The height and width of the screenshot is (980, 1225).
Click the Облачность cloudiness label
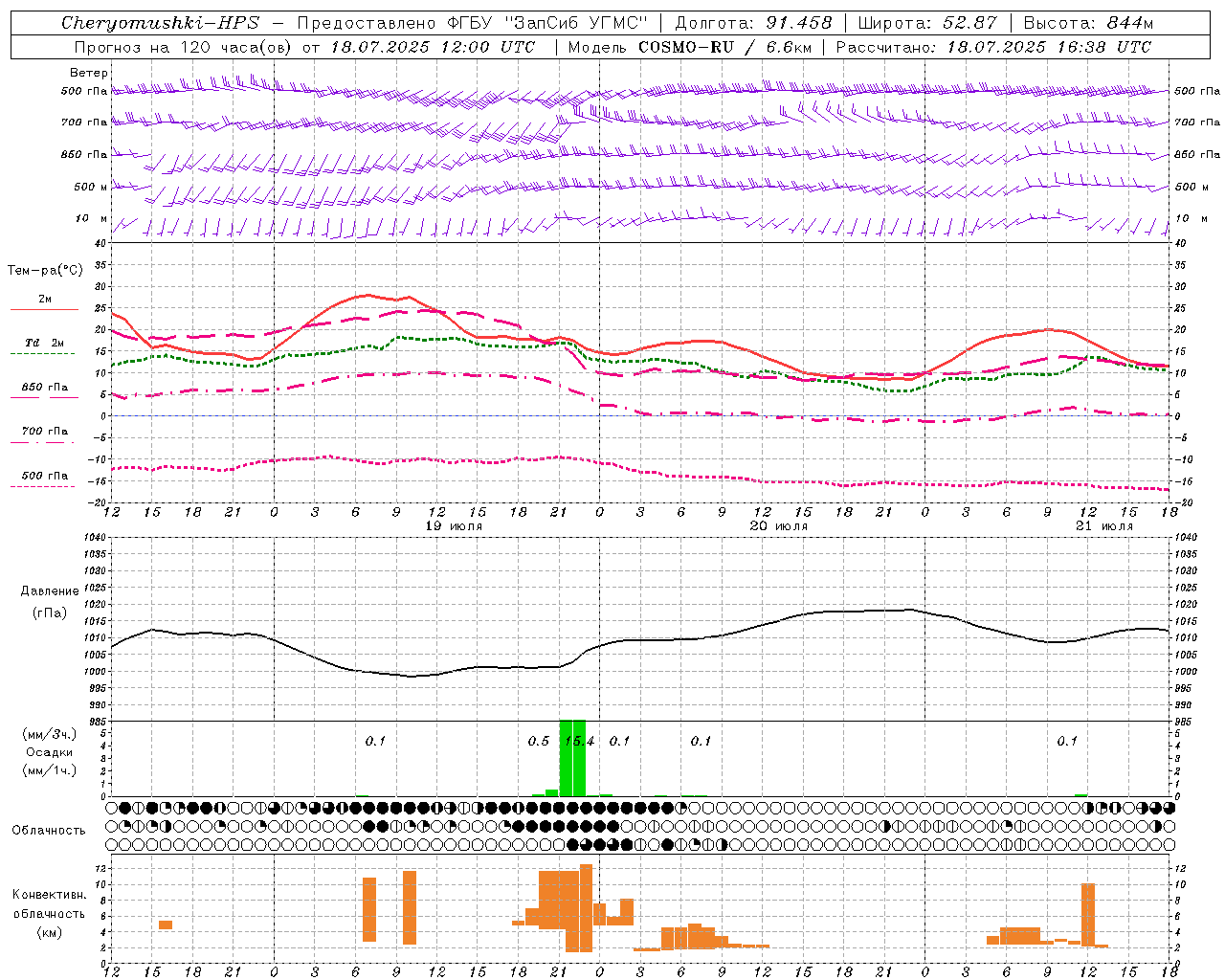pyautogui.click(x=49, y=831)
